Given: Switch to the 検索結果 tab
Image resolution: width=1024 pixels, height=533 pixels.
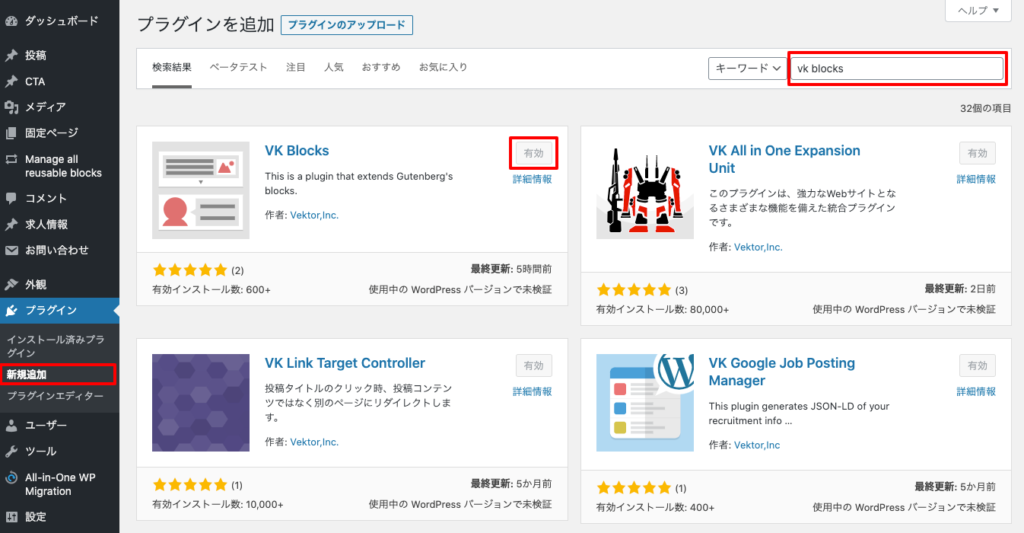Looking at the screenshot, I should tap(172, 67).
